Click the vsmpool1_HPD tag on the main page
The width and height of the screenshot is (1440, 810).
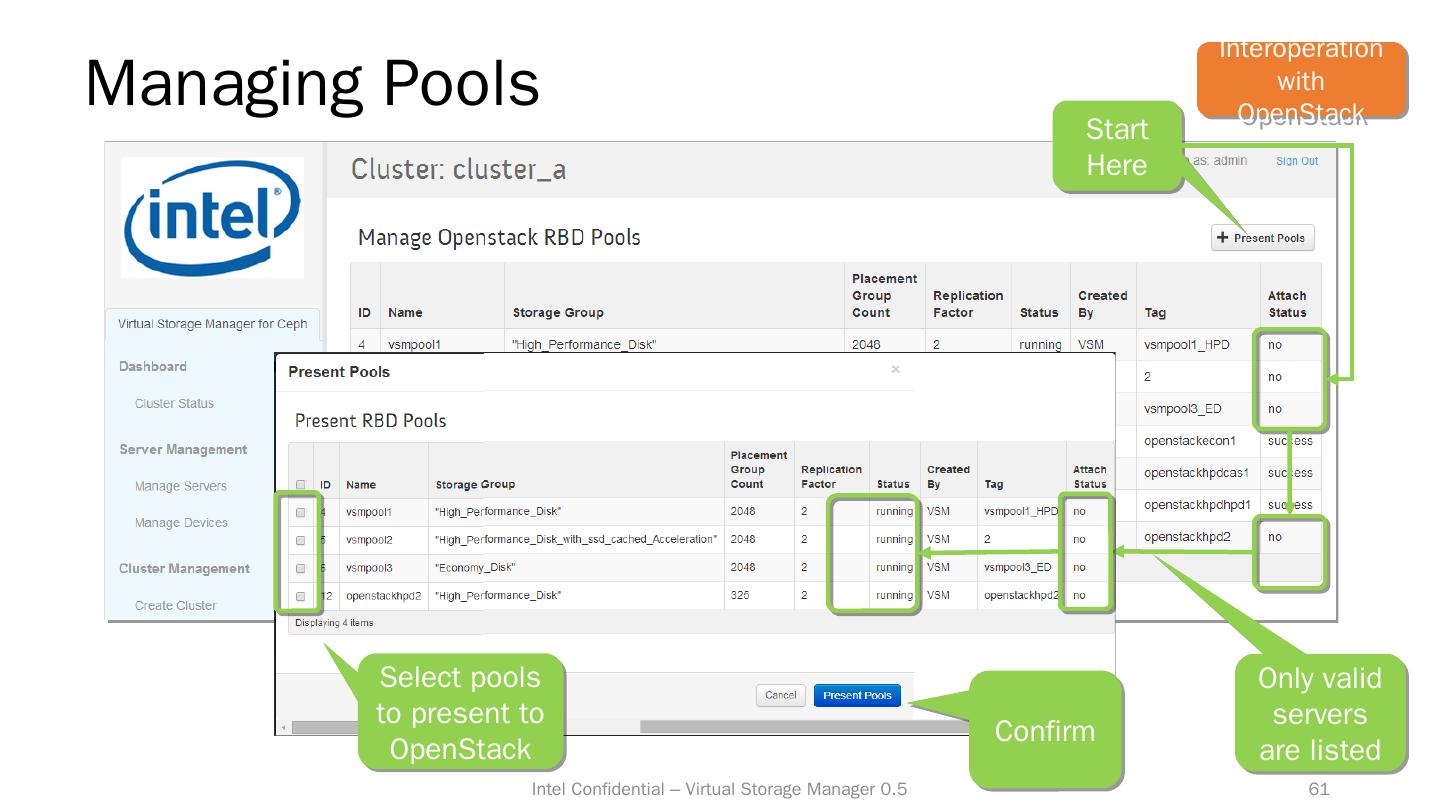click(x=1187, y=345)
